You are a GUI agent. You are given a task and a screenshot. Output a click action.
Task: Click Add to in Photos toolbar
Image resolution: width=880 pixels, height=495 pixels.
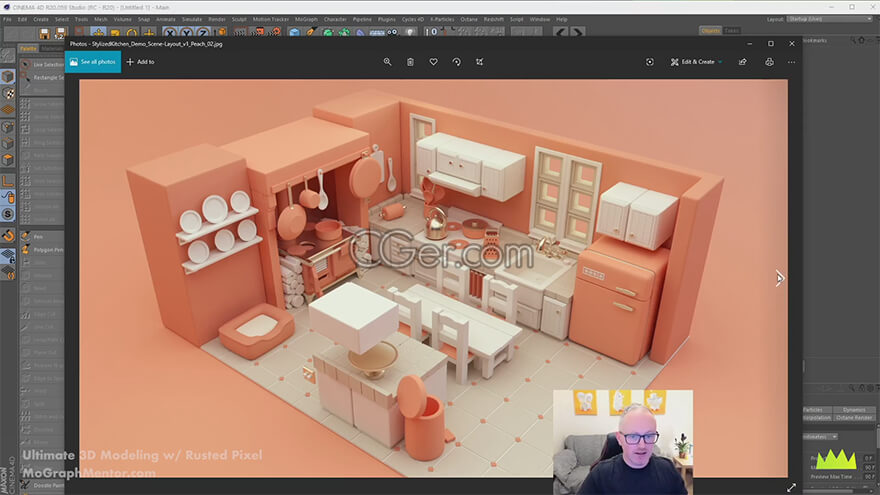click(x=140, y=62)
